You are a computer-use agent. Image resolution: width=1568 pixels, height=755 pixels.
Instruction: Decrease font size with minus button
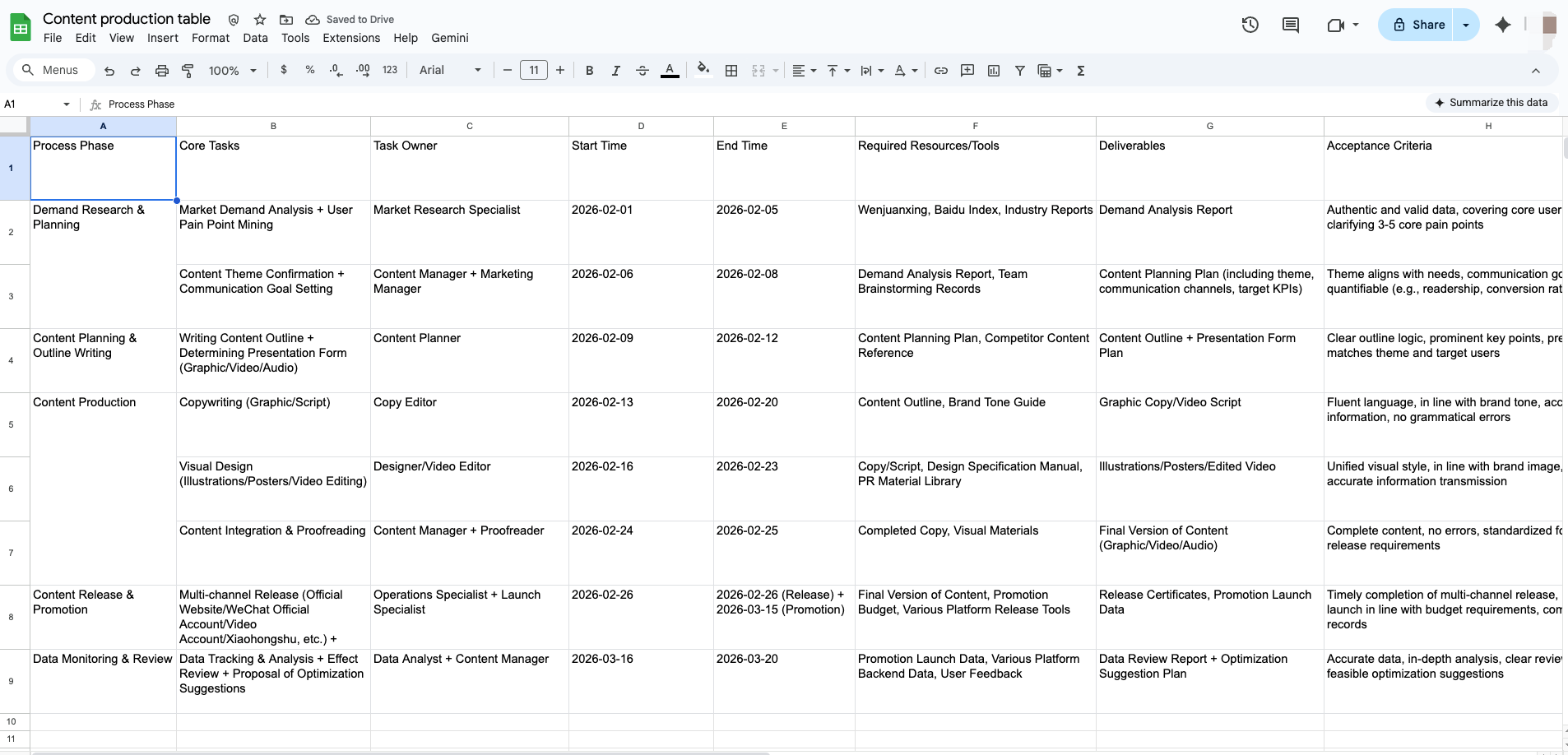pyautogui.click(x=508, y=70)
